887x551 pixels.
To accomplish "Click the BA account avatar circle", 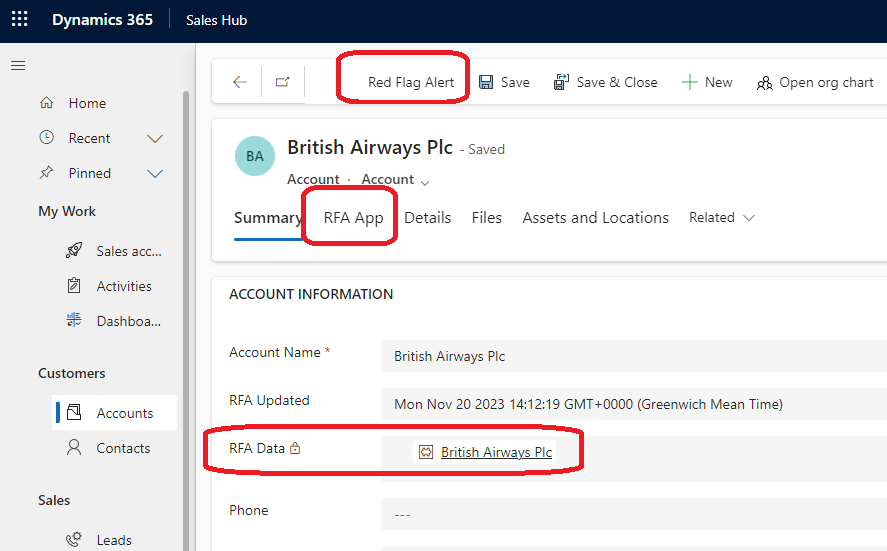I will (255, 156).
